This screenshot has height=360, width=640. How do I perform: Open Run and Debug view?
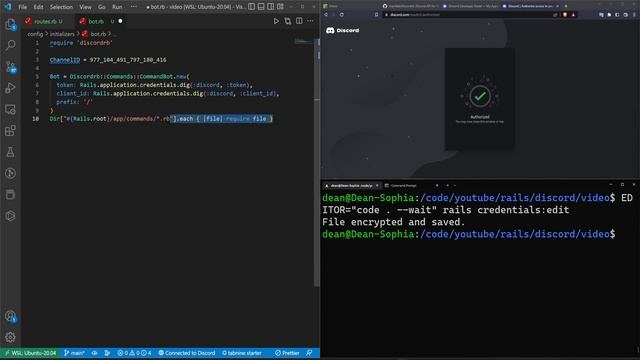(10, 88)
